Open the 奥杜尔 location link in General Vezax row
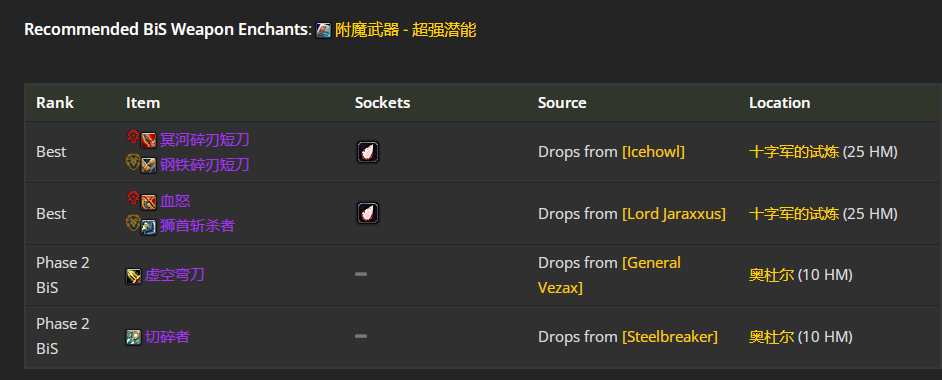Image resolution: width=942 pixels, height=380 pixels. [x=771, y=275]
